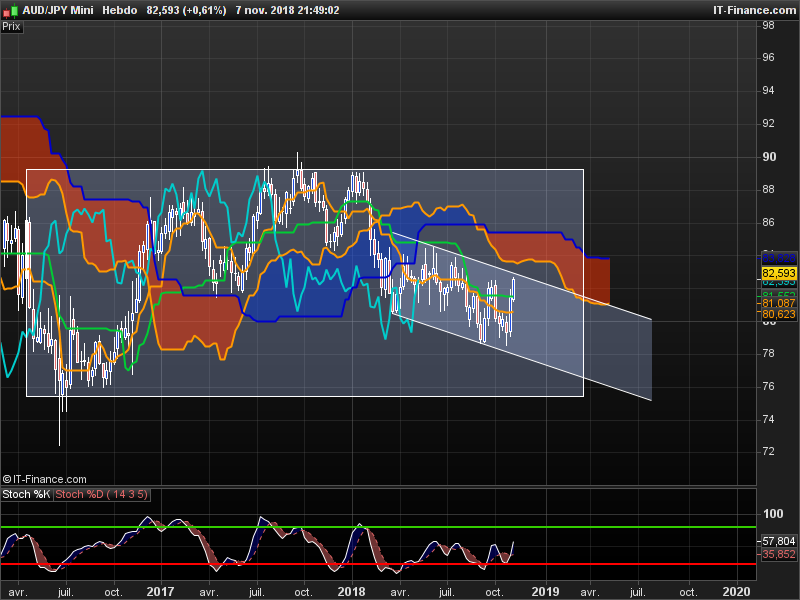Click the yellow 82,593 current price tag
Image resolution: width=800 pixels, height=600 pixels.
pyautogui.click(x=779, y=273)
